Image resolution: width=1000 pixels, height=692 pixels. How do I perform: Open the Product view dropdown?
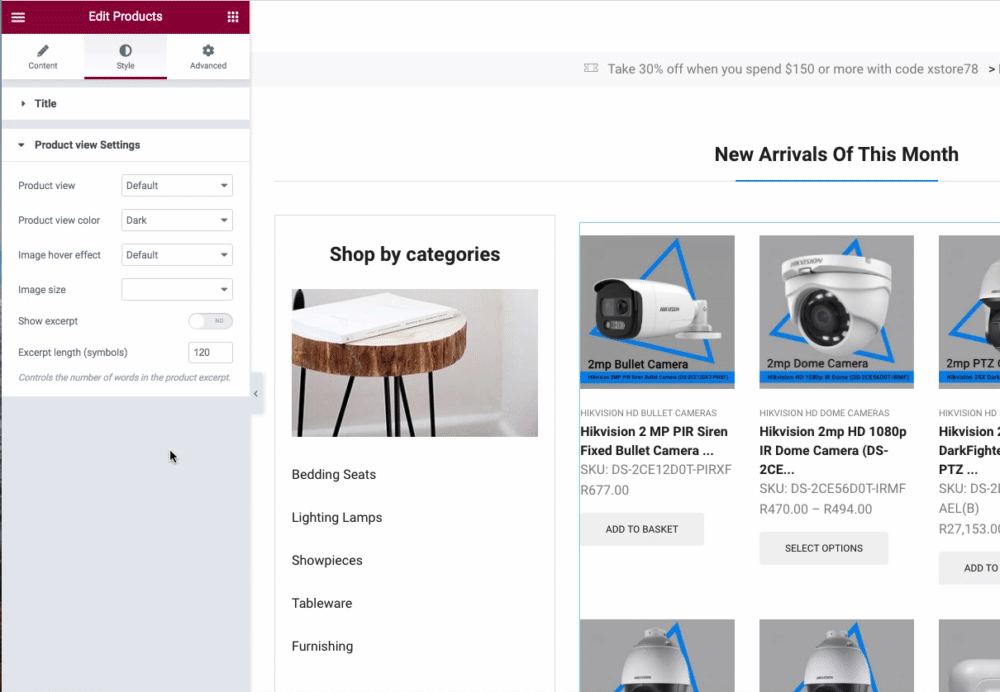[177, 186]
